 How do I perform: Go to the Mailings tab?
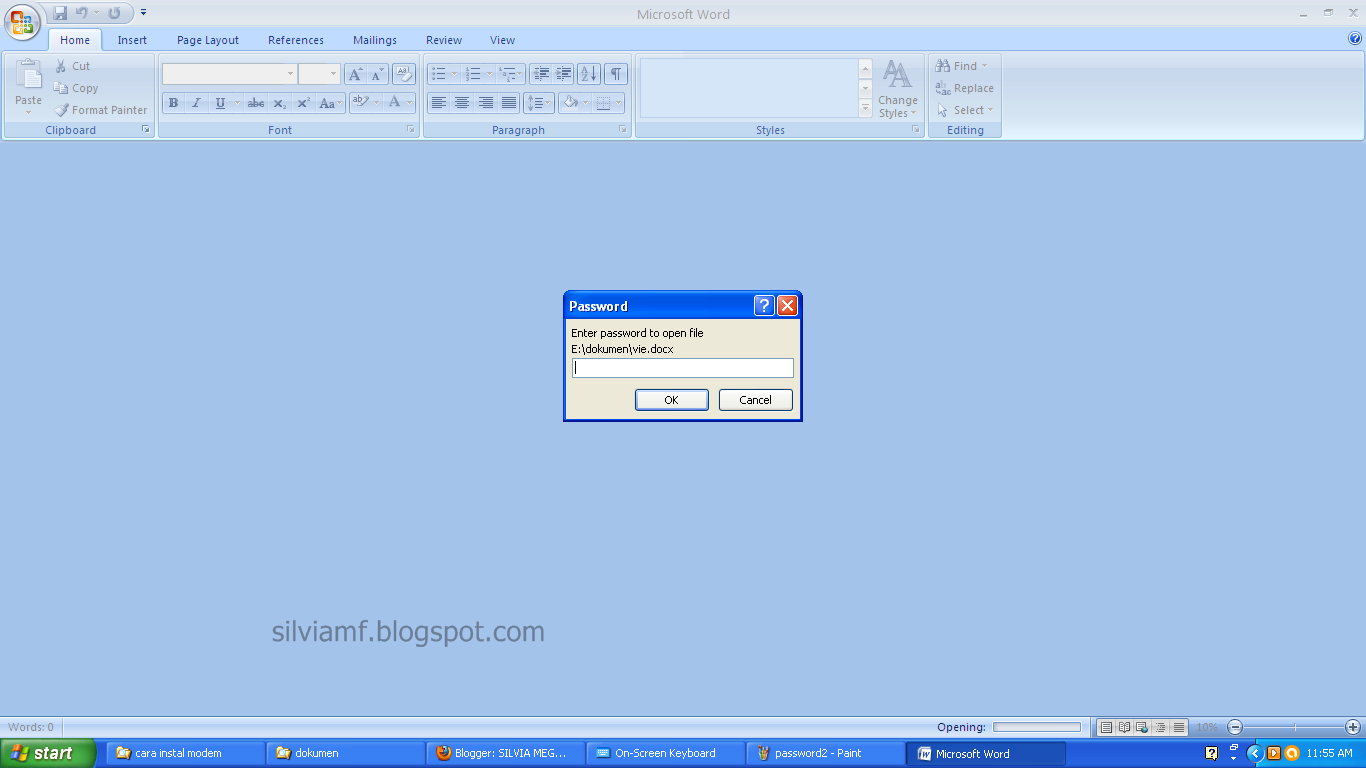click(x=375, y=40)
